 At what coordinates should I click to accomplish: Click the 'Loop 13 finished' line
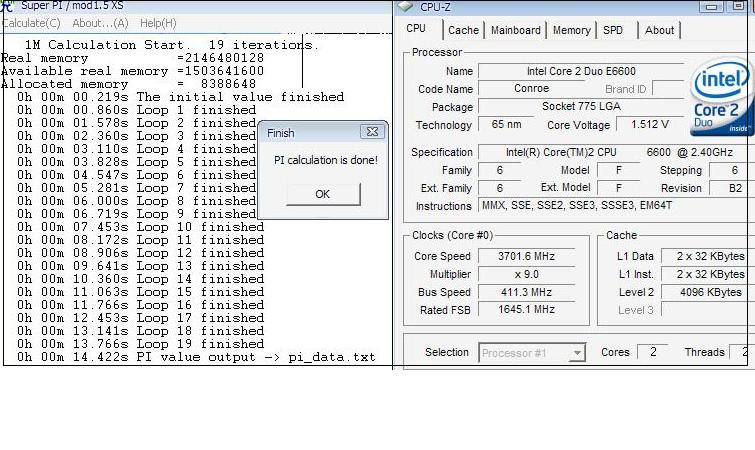click(141, 266)
